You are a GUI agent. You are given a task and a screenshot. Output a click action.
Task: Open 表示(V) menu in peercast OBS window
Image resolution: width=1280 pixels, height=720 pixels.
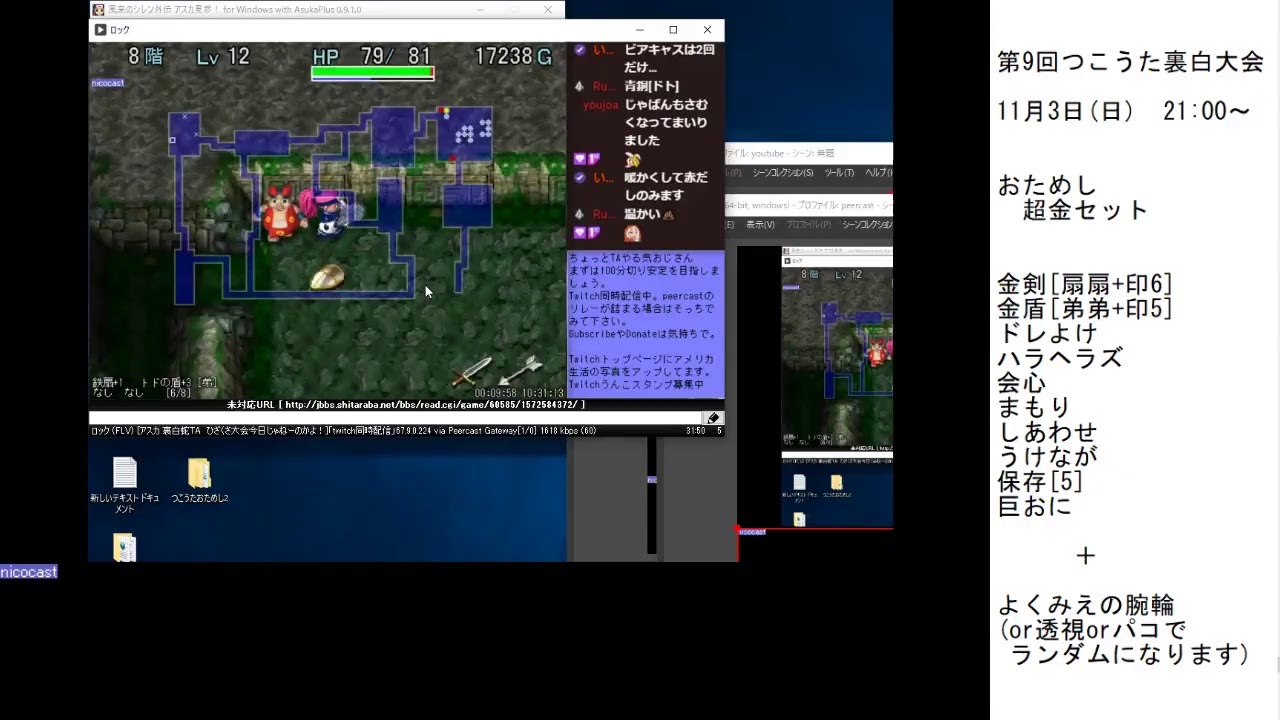761,225
